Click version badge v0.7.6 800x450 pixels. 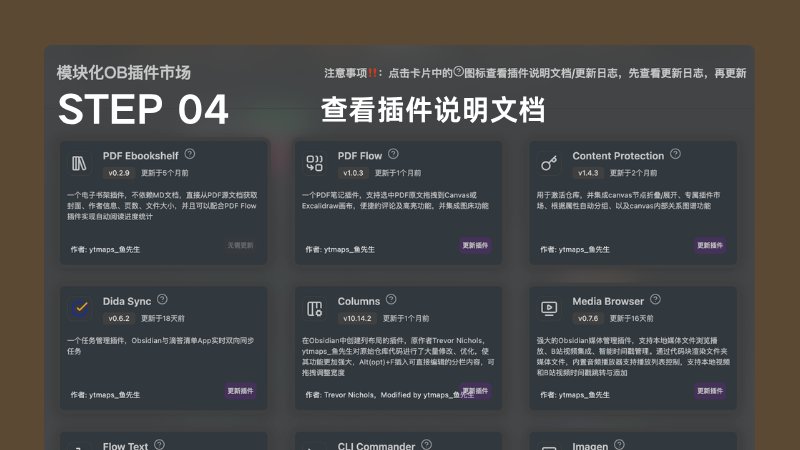(x=588, y=318)
